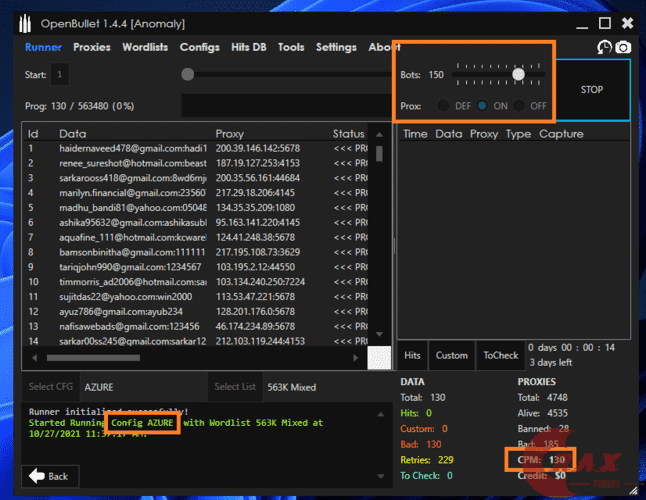This screenshot has height=500, width=646.
Task: Select the ON proxy mode radio button
Action: click(x=482, y=105)
